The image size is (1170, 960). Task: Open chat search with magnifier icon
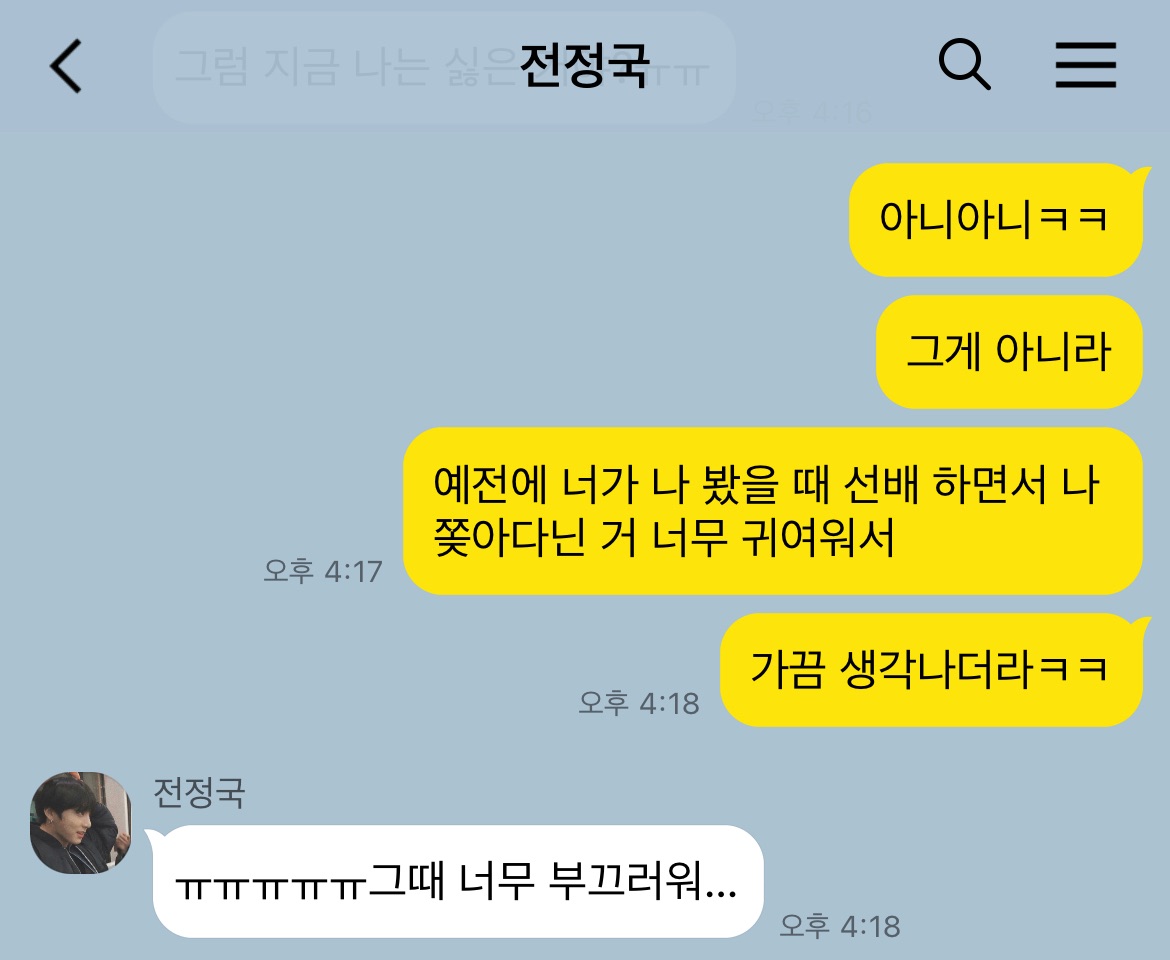pyautogui.click(x=964, y=64)
